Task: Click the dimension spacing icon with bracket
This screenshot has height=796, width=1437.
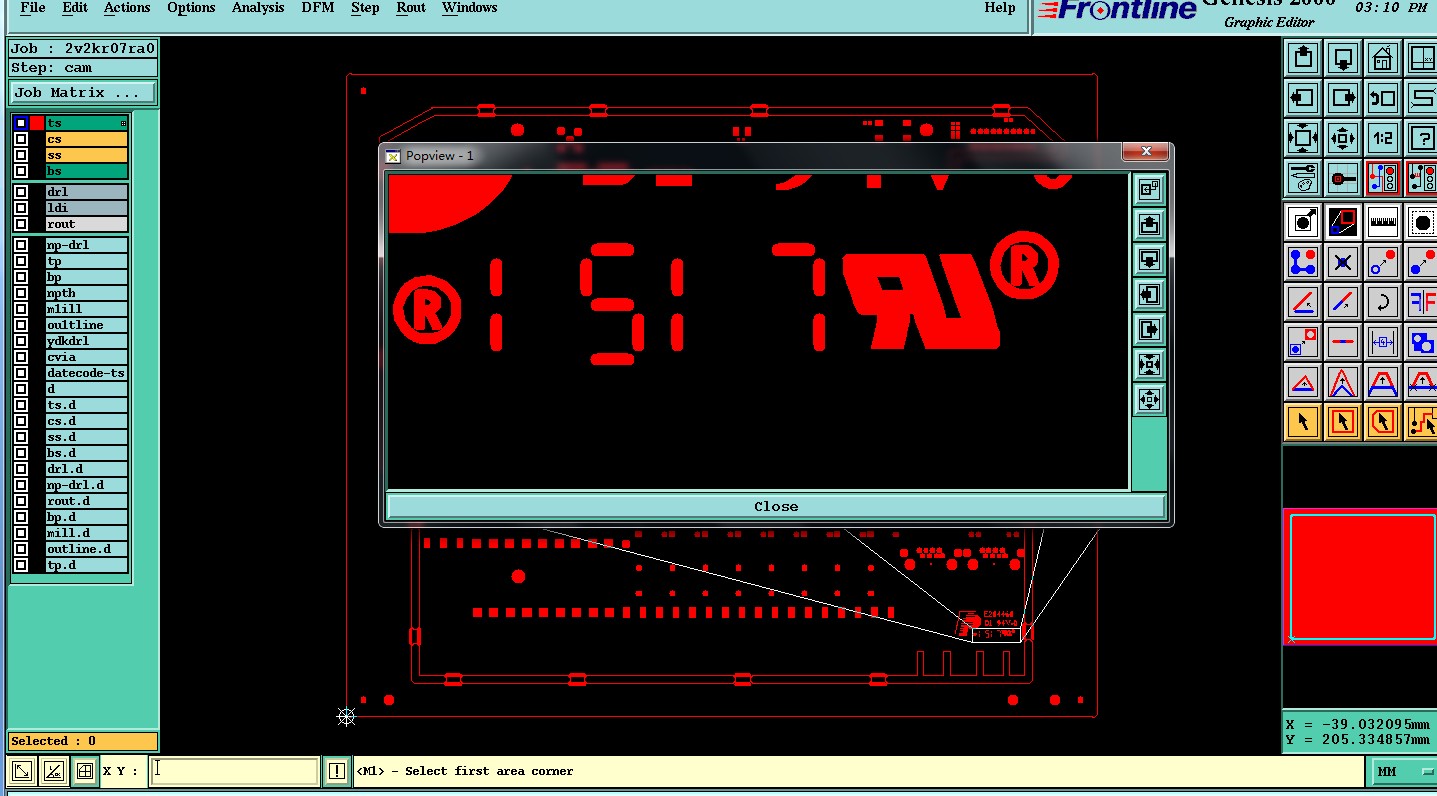Action: [1383, 342]
